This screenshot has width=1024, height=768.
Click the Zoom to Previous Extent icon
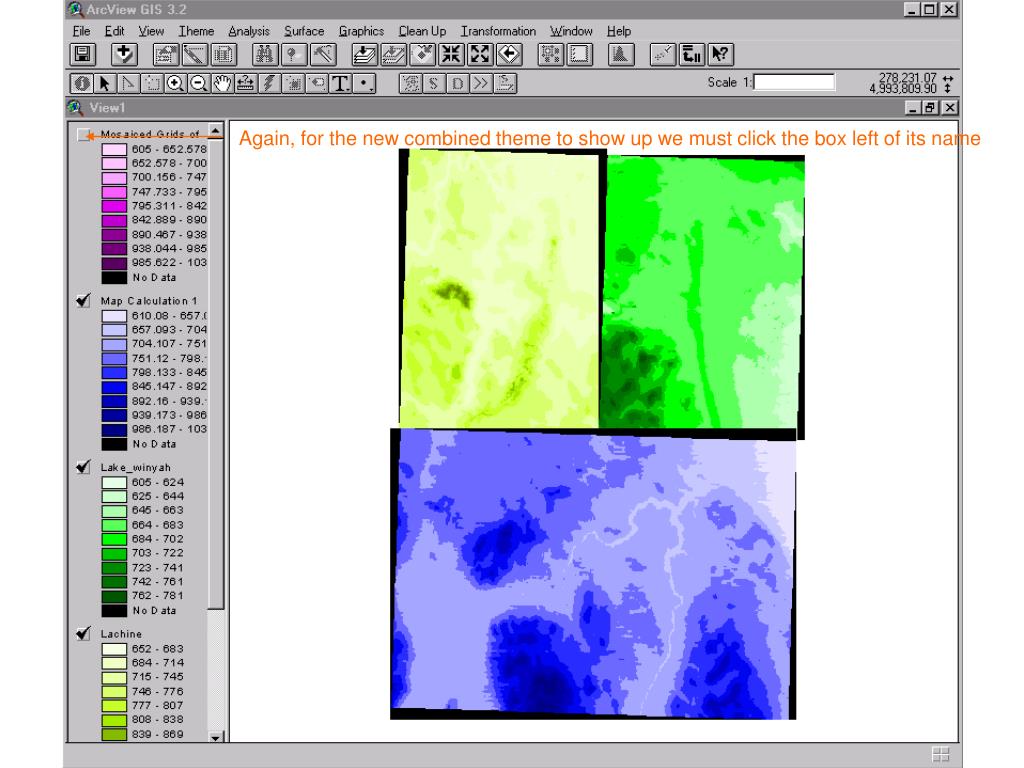pyautogui.click(x=509, y=54)
